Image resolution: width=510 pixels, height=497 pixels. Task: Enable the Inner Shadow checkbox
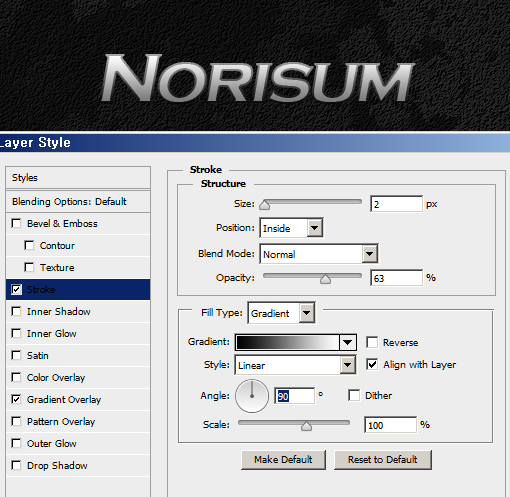(x=16, y=311)
